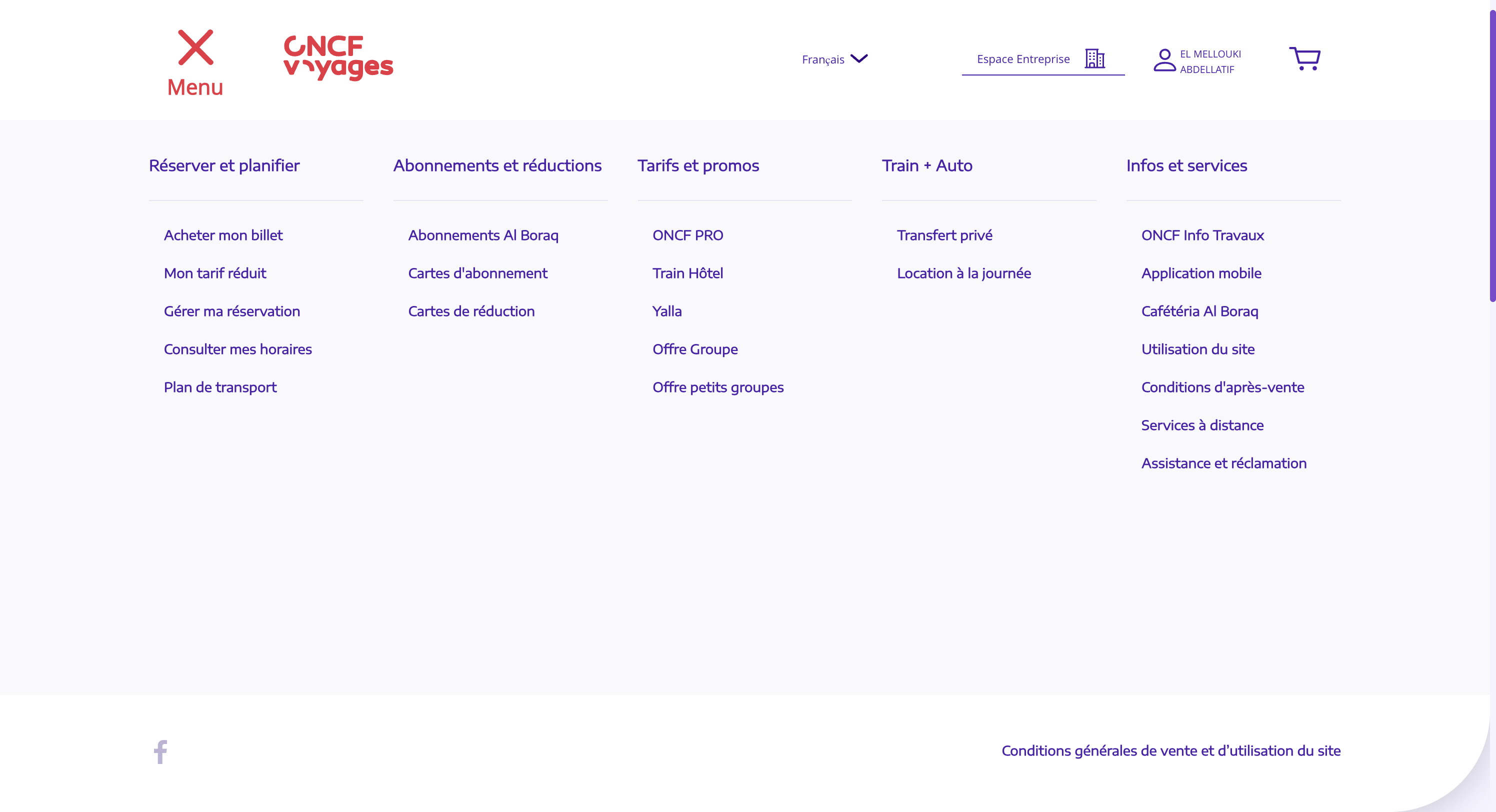Open Abonnements Al Boraq
1496x812 pixels.
pyautogui.click(x=482, y=235)
